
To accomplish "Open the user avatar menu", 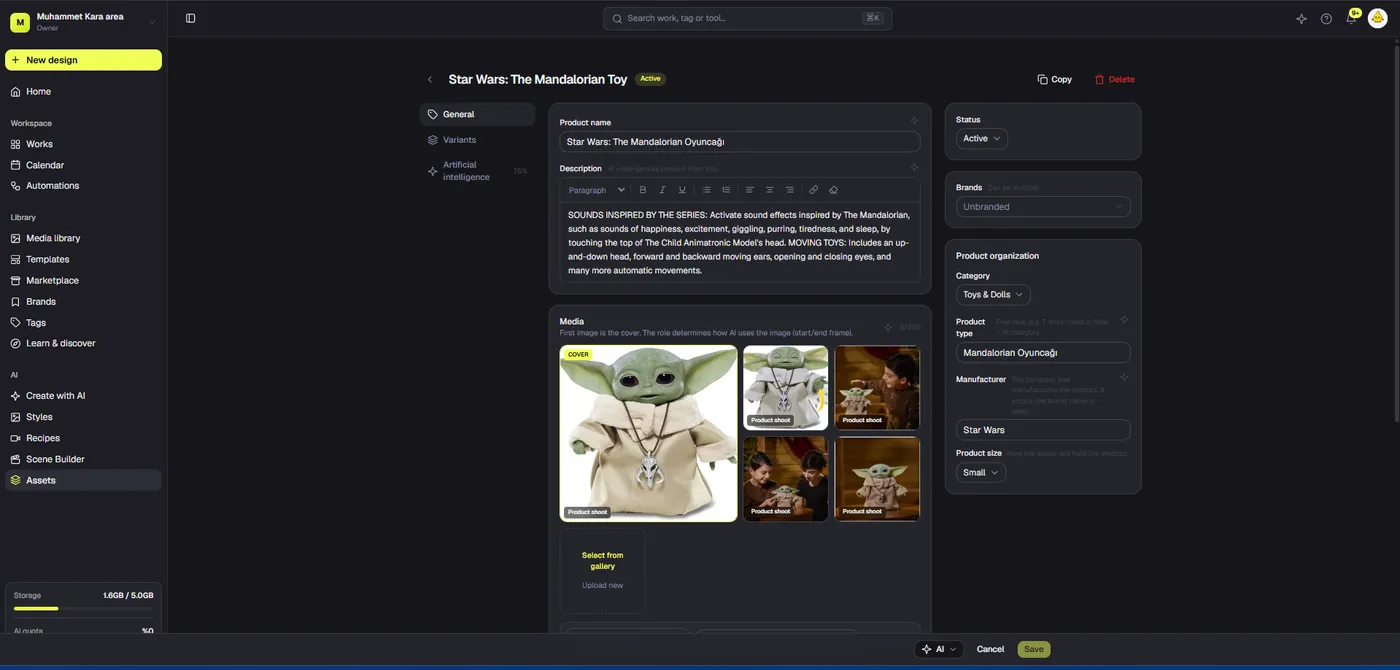I will (1377, 18).
